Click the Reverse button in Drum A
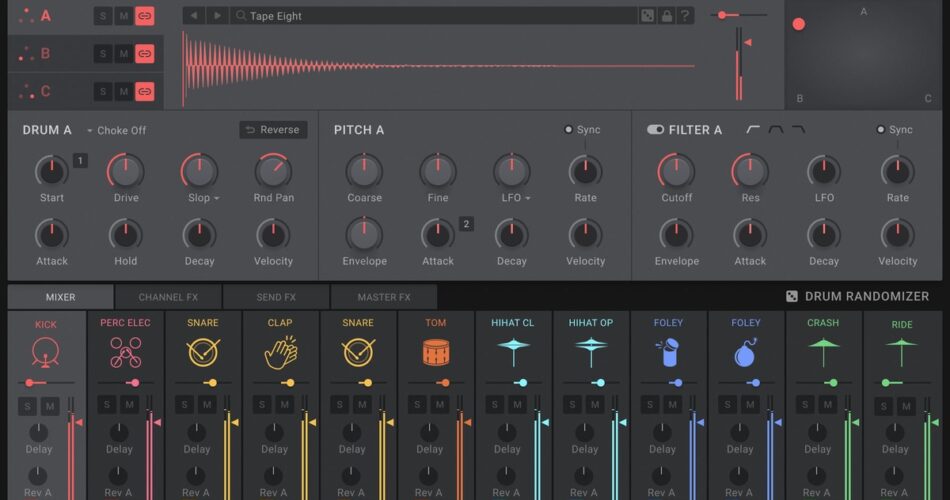 pyautogui.click(x=273, y=130)
